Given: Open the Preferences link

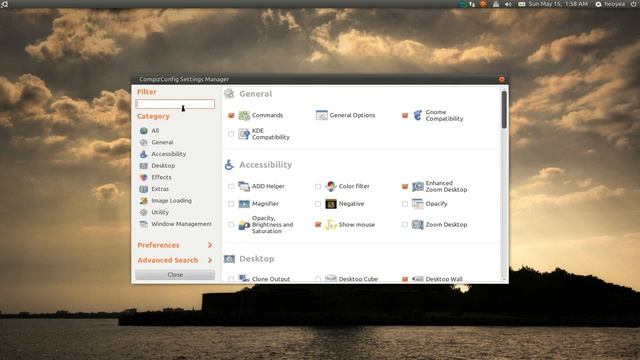Looking at the screenshot, I should pyautogui.click(x=158, y=245).
